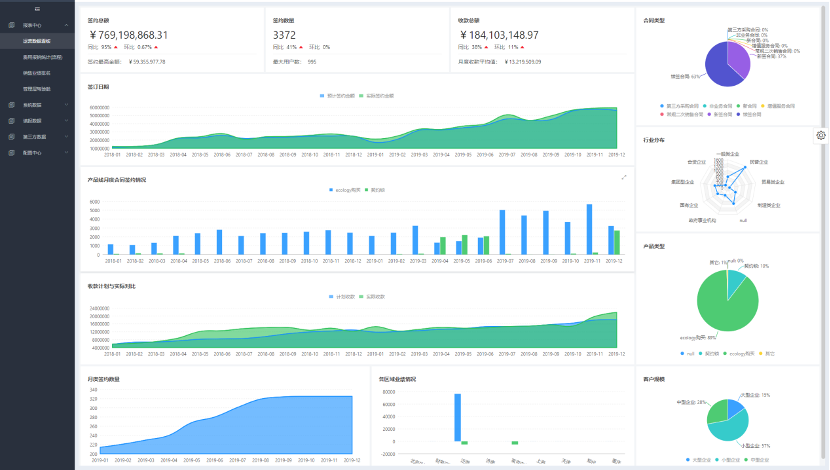Click the 配置中心 sidebar menu icon
This screenshot has width=830, height=470.
coord(11,153)
